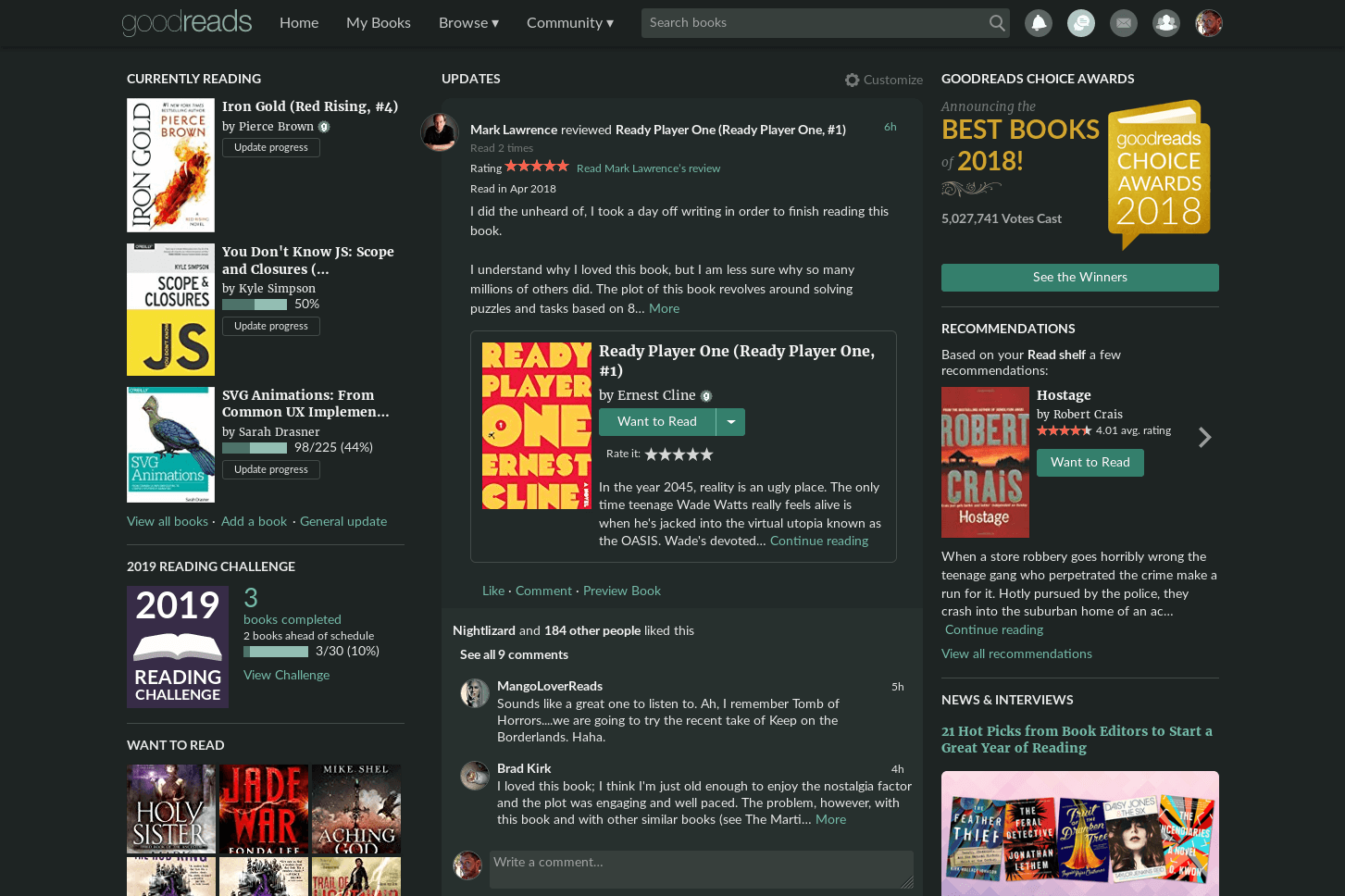Image resolution: width=1345 pixels, height=896 pixels.
Task: Open the Iron Gold book cover
Action: point(170,166)
